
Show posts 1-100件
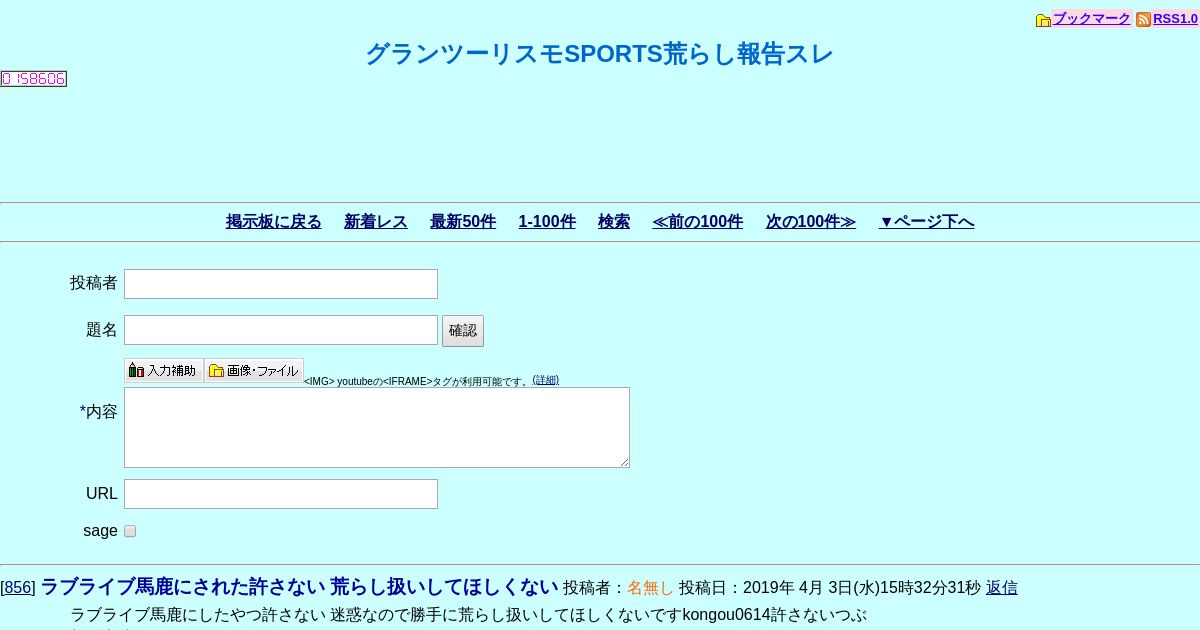pyautogui.click(x=547, y=222)
